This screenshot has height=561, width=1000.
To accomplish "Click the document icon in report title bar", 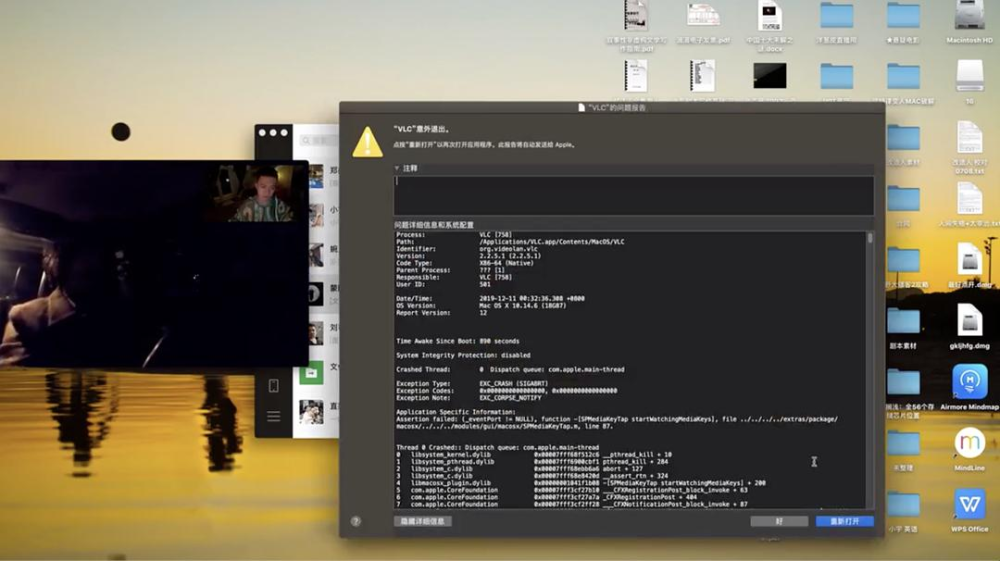I will 581,107.
